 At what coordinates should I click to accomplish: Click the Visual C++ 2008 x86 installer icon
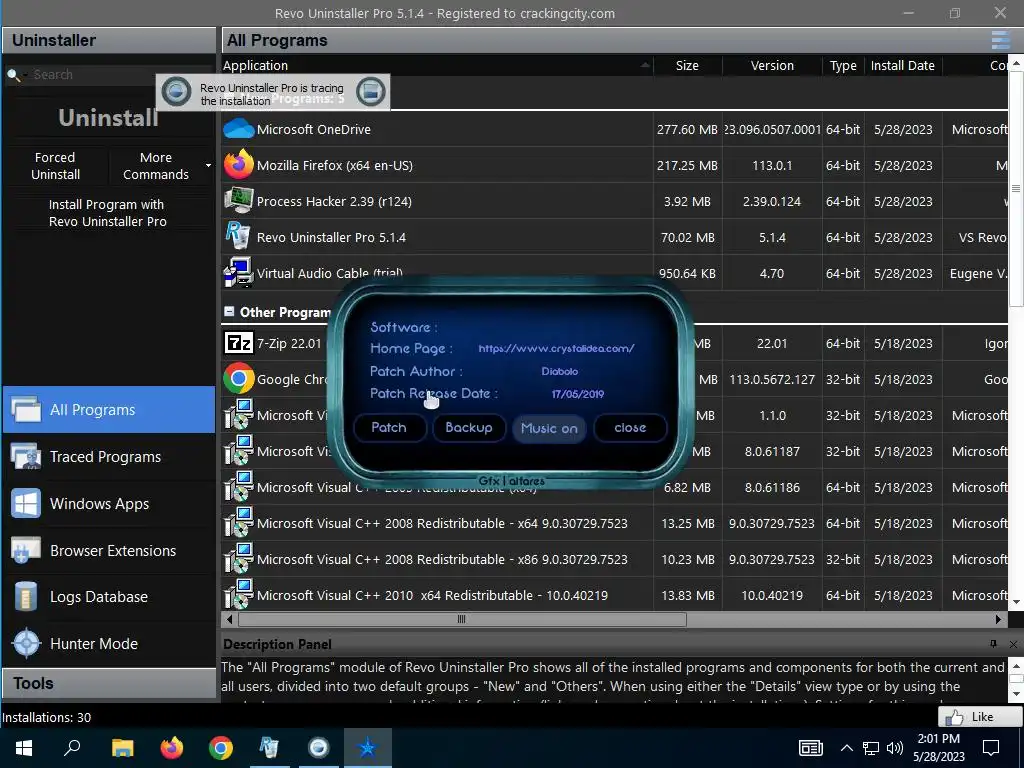238,559
